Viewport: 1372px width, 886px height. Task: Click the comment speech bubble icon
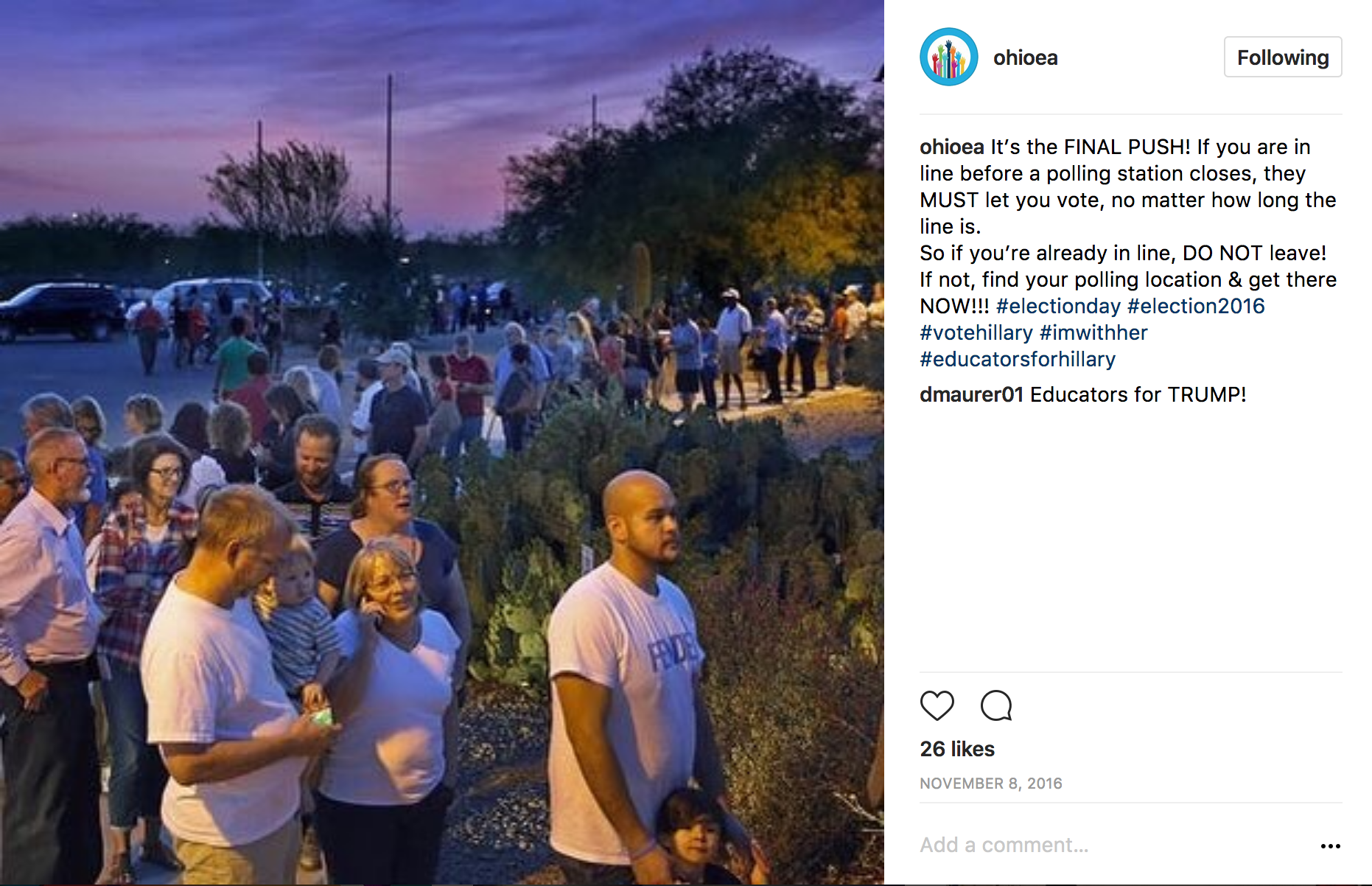tap(996, 705)
